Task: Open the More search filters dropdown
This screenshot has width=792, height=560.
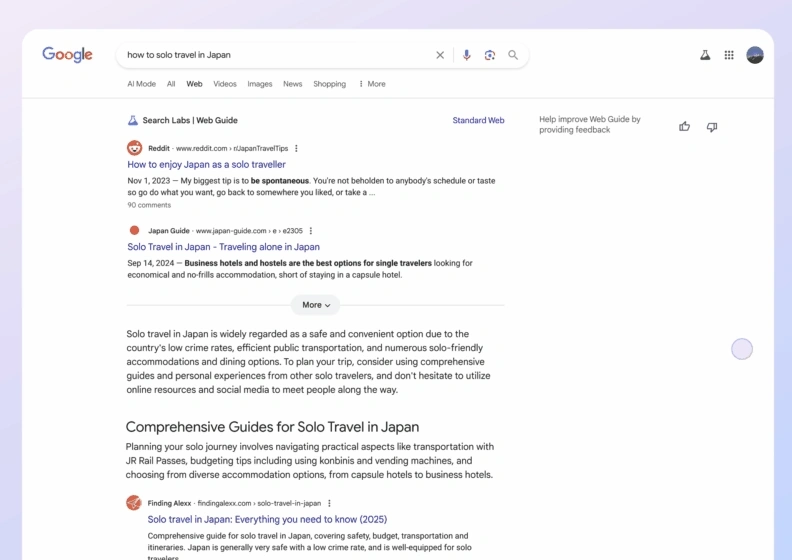Action: (372, 84)
